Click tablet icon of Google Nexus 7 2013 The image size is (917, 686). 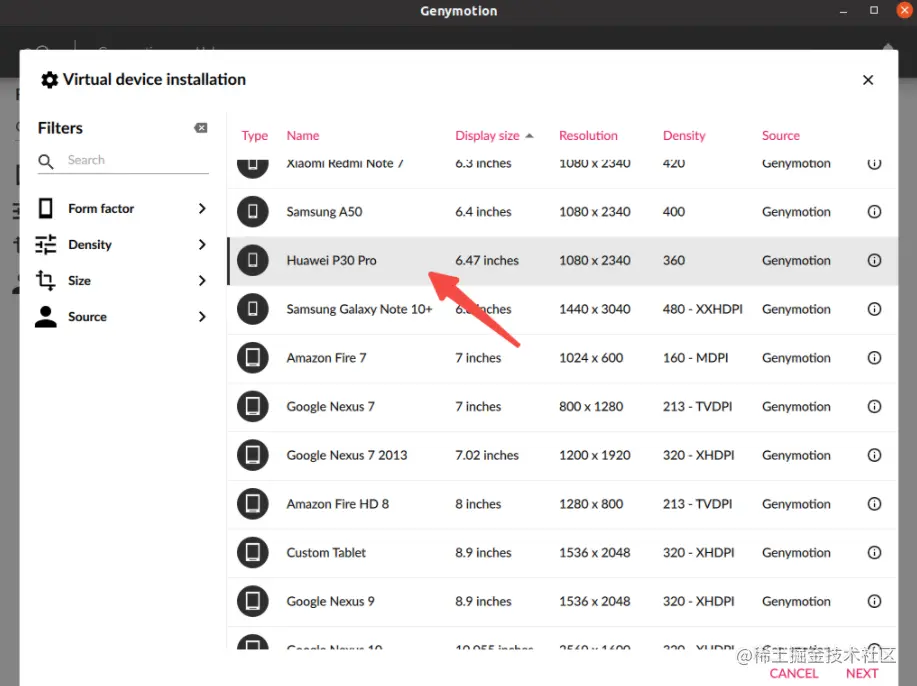(253, 455)
